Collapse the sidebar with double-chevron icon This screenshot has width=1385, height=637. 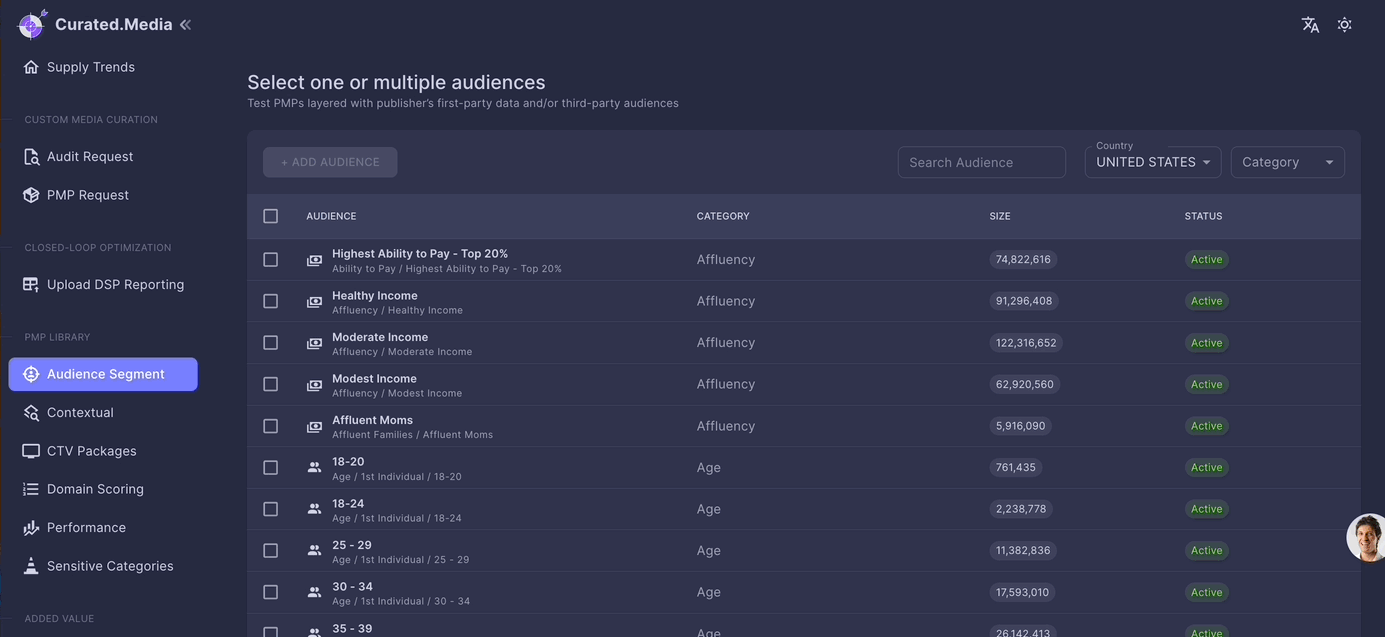point(185,25)
